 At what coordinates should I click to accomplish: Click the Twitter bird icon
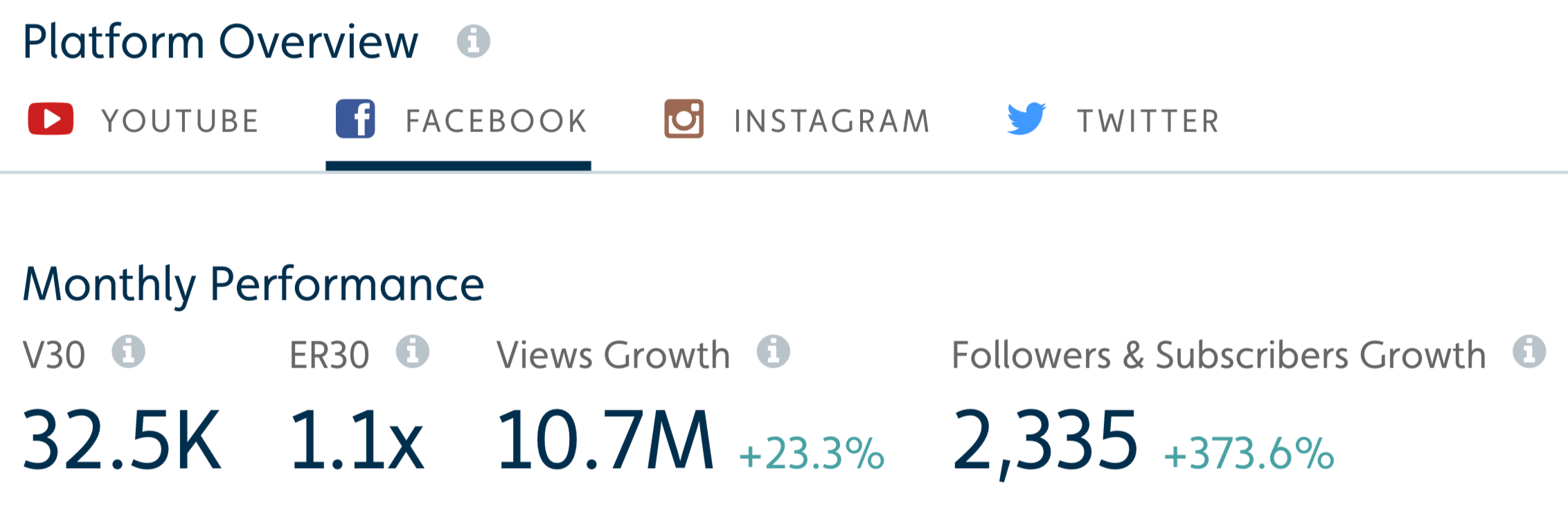tap(1026, 118)
